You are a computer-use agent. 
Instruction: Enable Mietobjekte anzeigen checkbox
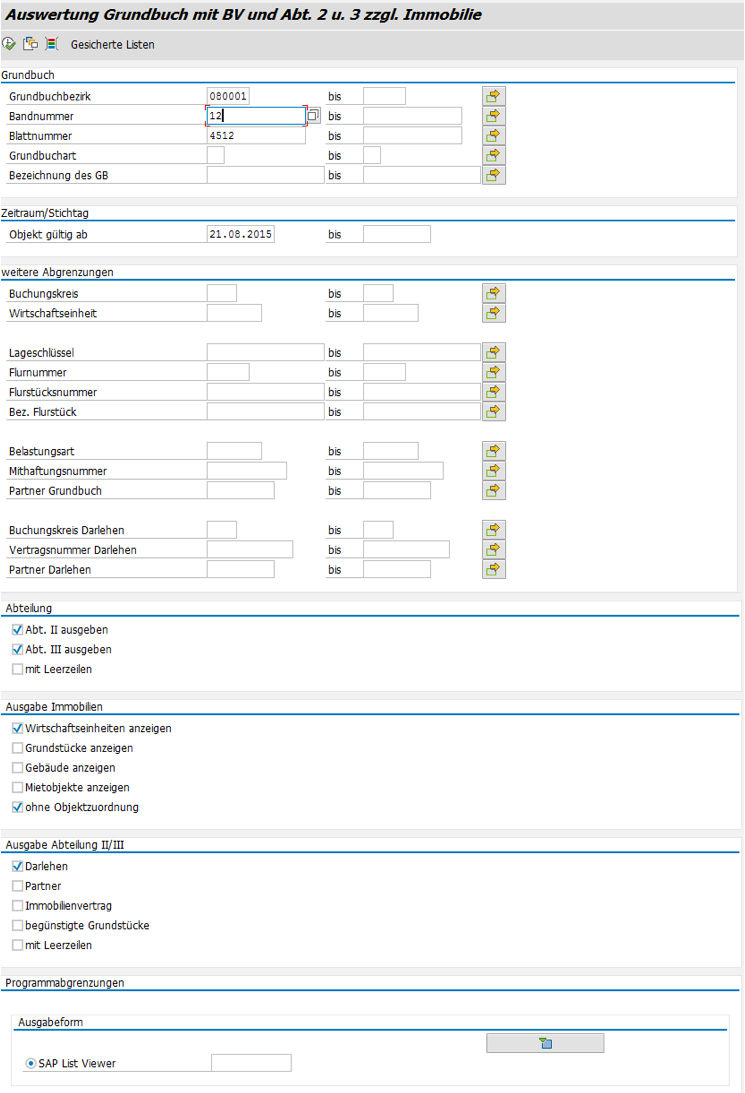click(17, 788)
